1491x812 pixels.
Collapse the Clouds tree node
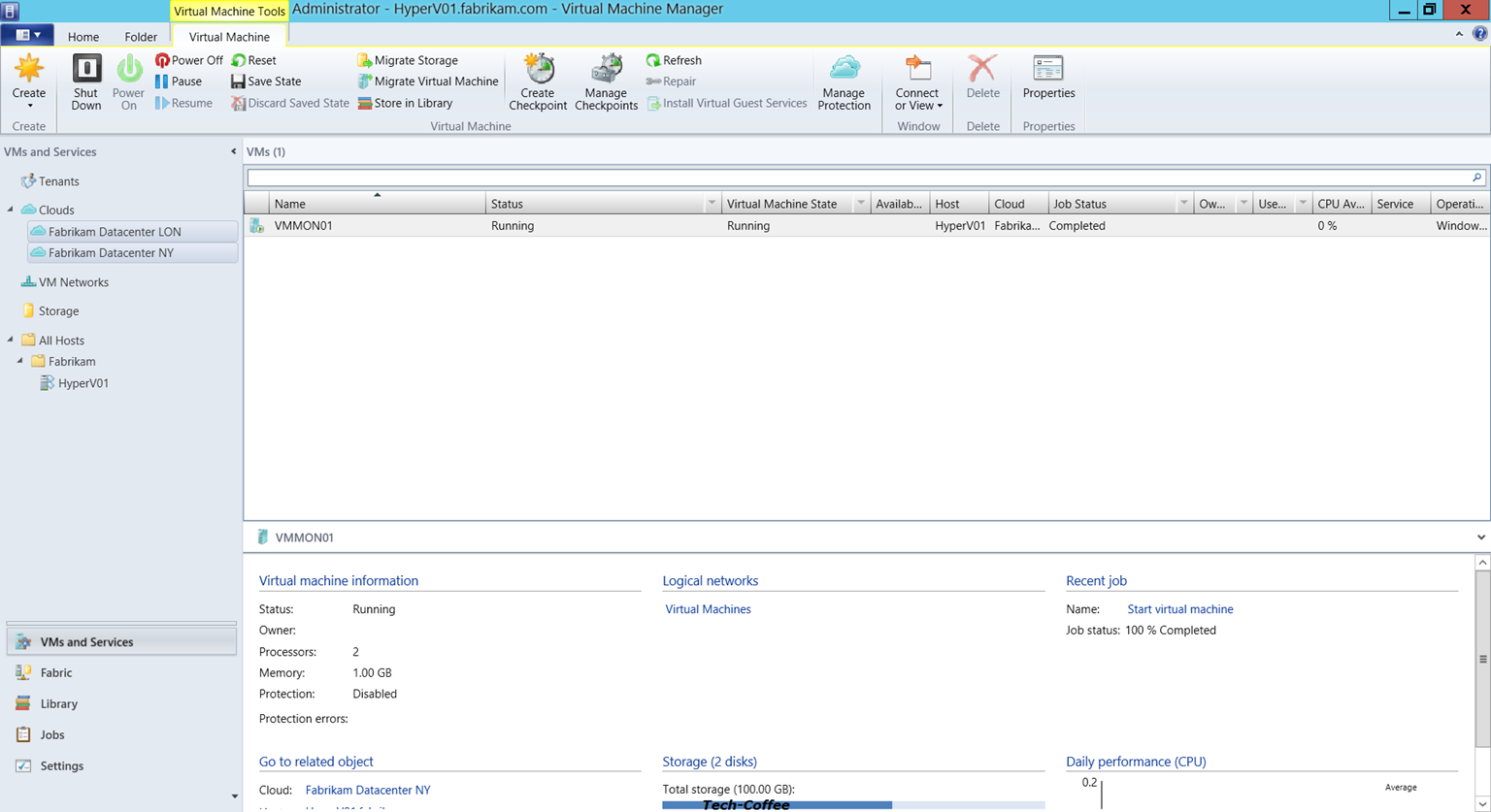(11, 210)
